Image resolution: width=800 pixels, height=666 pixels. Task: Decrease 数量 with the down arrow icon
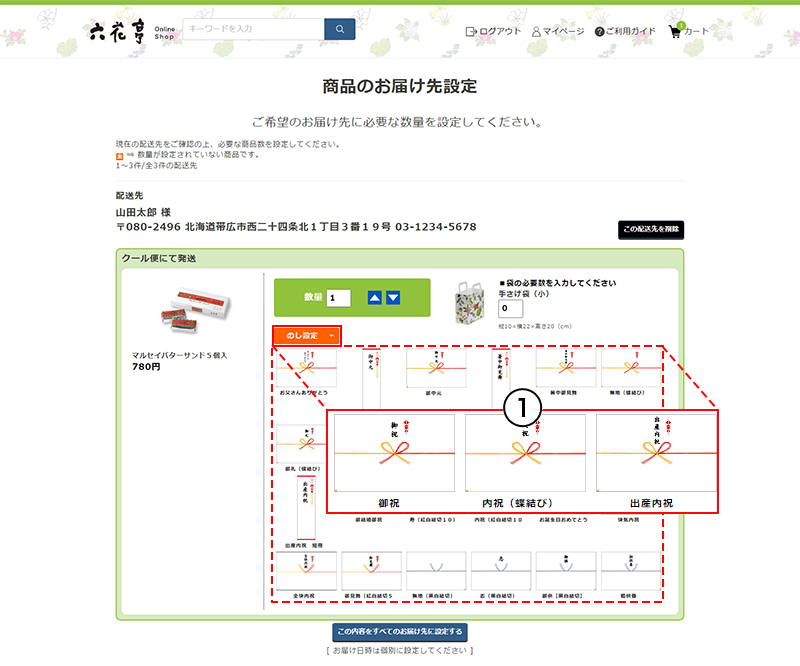[394, 296]
